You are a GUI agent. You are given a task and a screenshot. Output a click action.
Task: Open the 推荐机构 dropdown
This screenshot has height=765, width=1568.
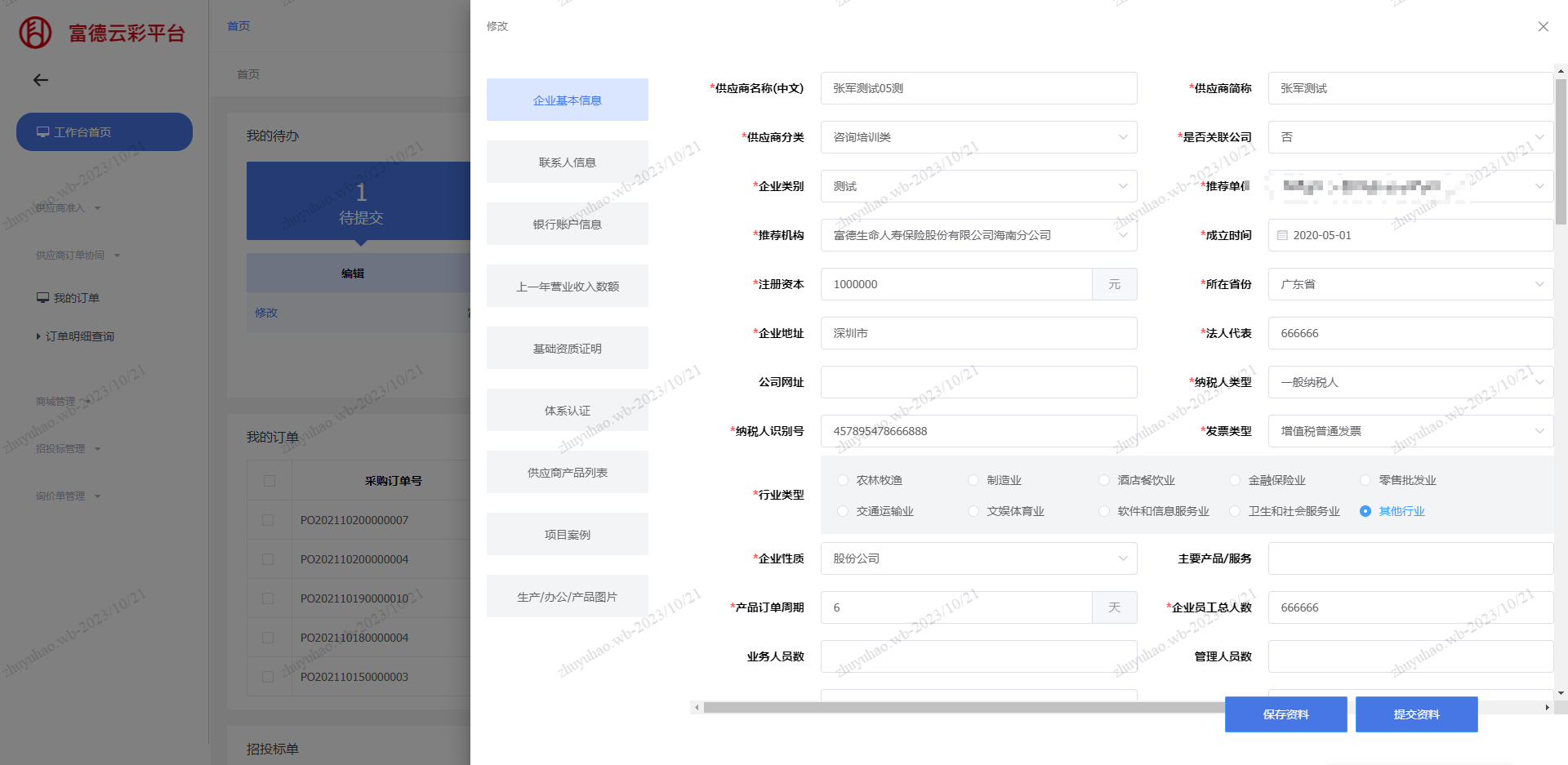(978, 235)
